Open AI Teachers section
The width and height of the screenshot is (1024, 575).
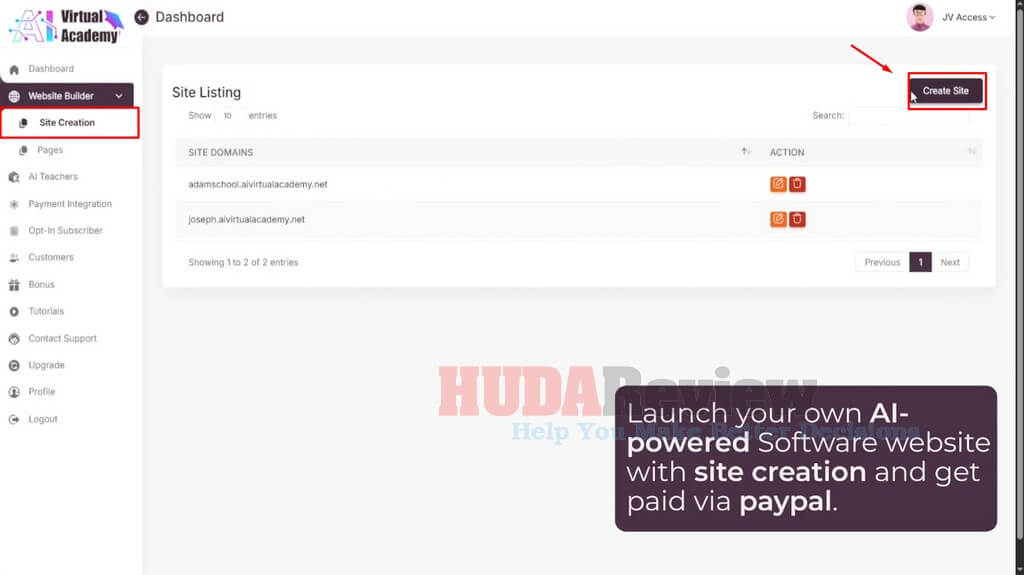point(52,177)
